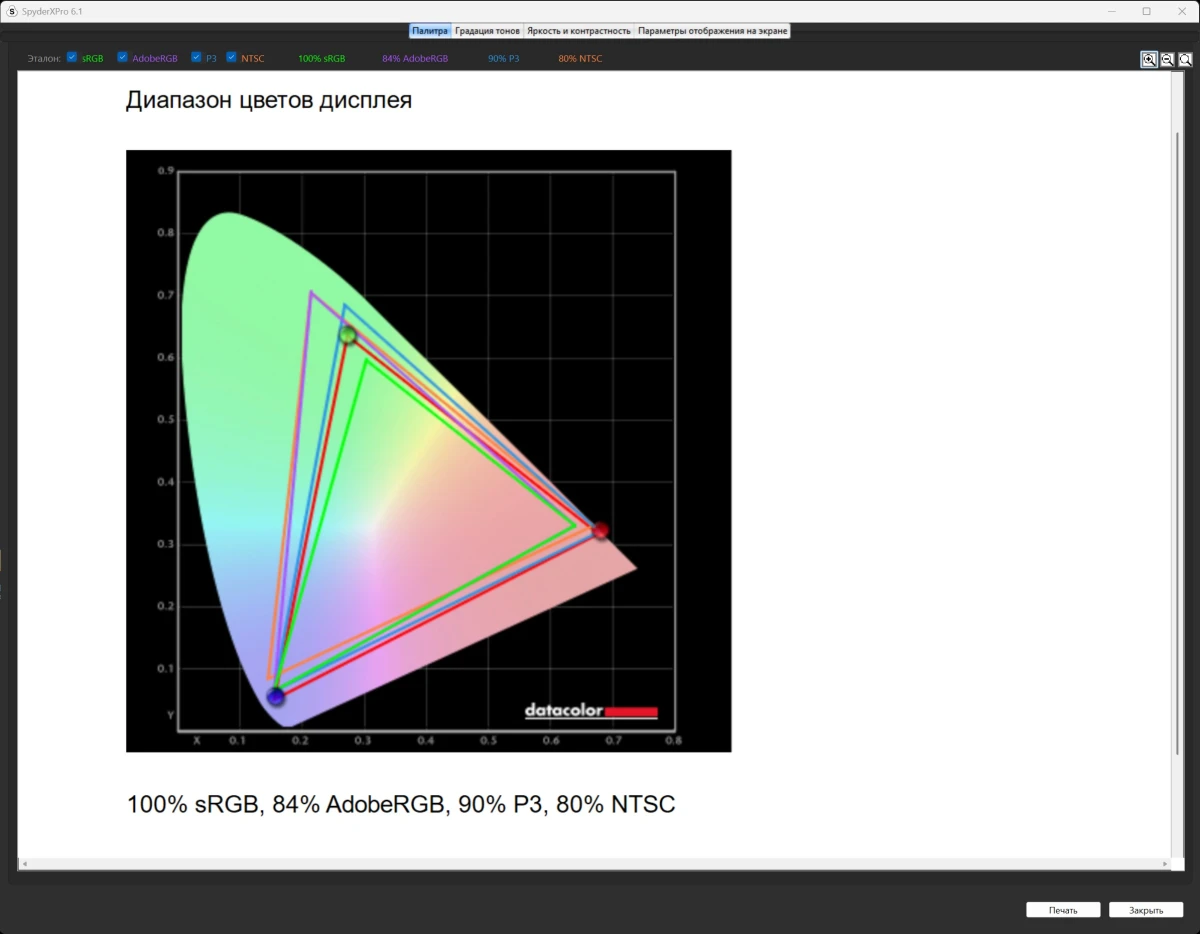1200x934 pixels.
Task: Click the zoom out magnifier icon
Action: [x=1167, y=60]
